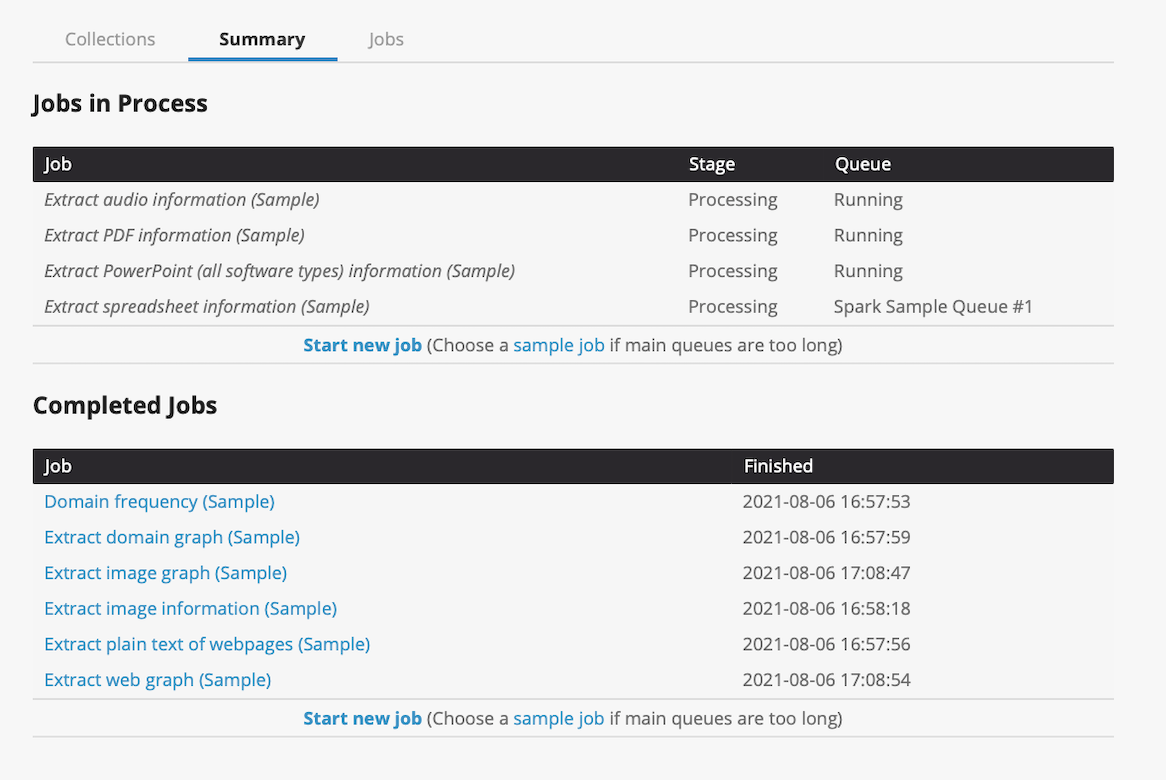
Task: Click the Queue column header
Action: pos(862,165)
